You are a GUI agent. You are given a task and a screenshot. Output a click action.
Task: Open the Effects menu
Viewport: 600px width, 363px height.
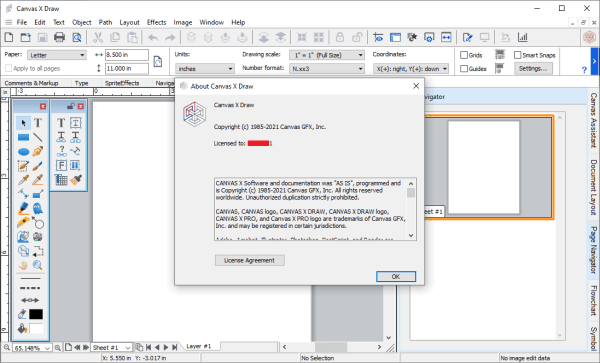(157, 22)
